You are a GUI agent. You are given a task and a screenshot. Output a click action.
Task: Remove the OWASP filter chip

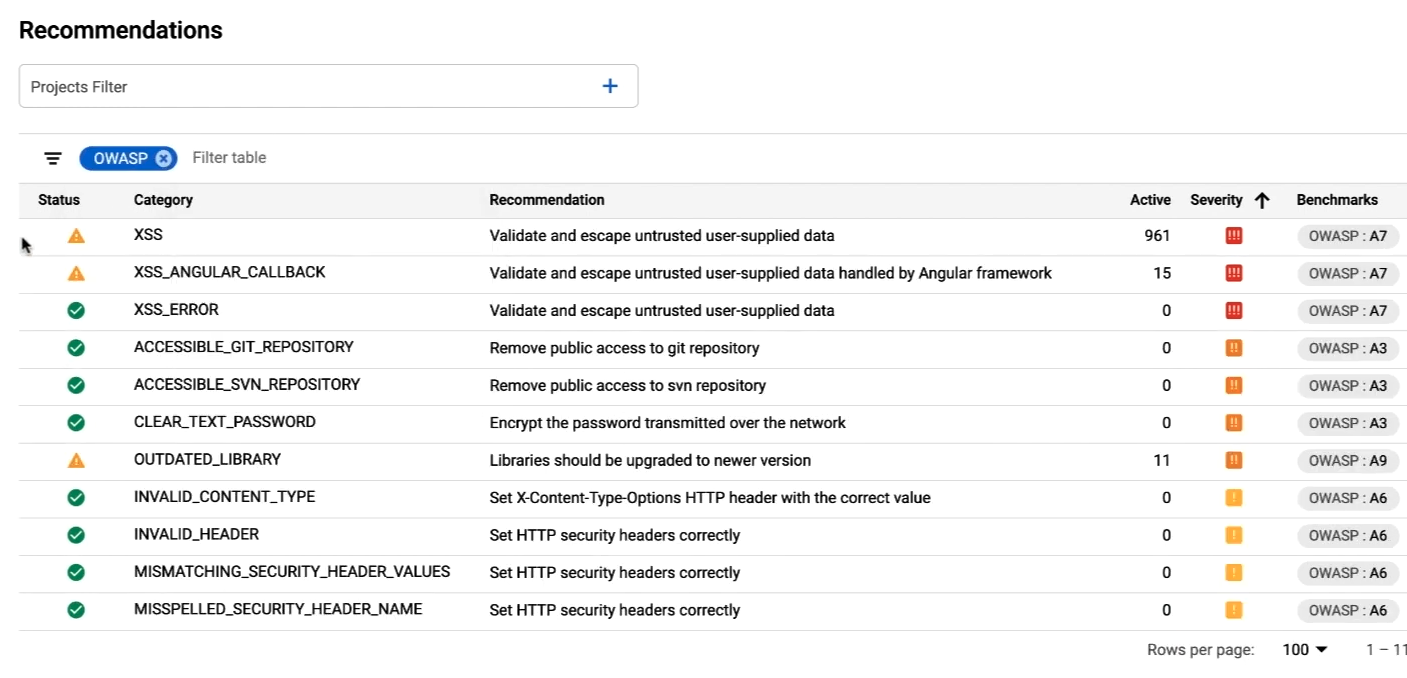click(163, 158)
